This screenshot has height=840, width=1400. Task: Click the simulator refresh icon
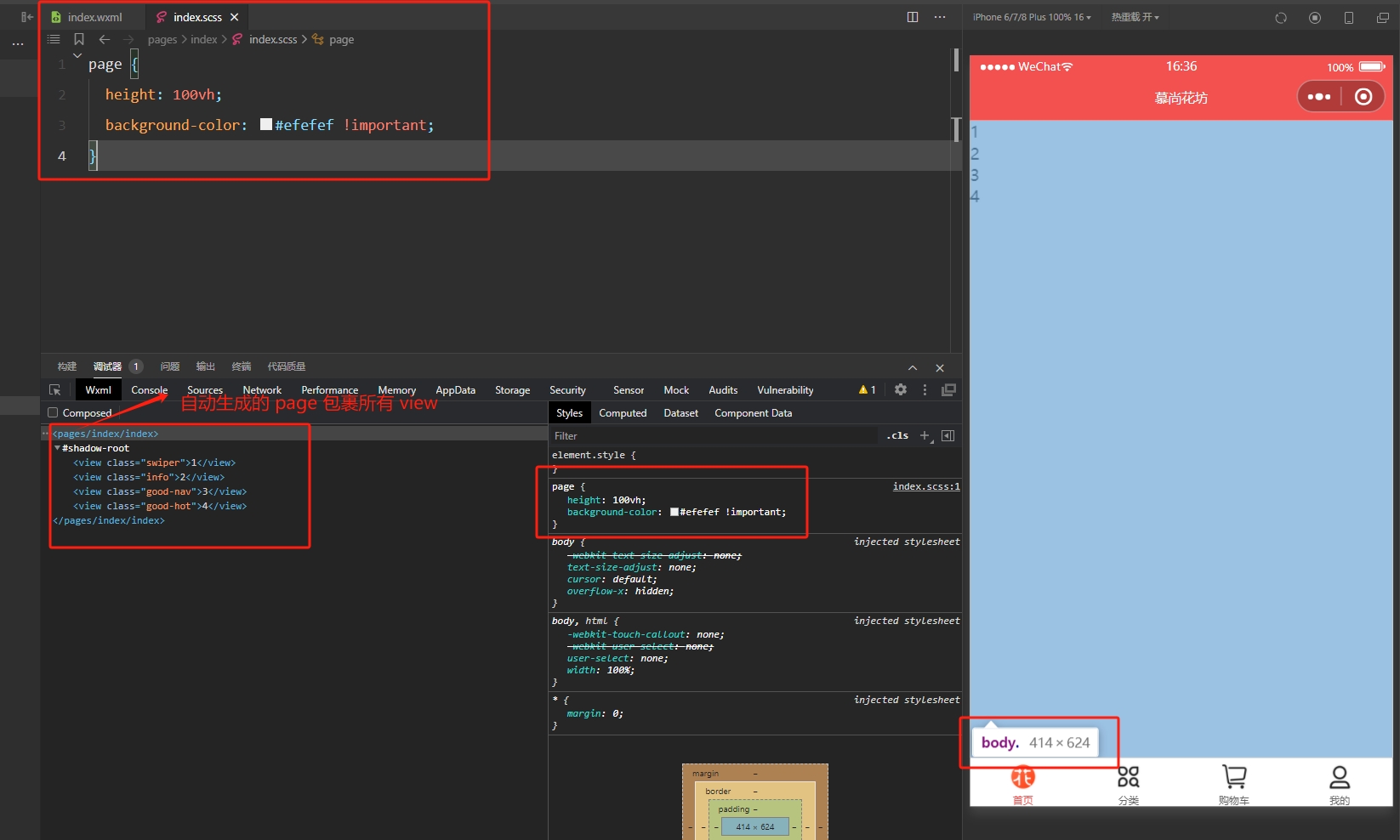pyautogui.click(x=1281, y=18)
